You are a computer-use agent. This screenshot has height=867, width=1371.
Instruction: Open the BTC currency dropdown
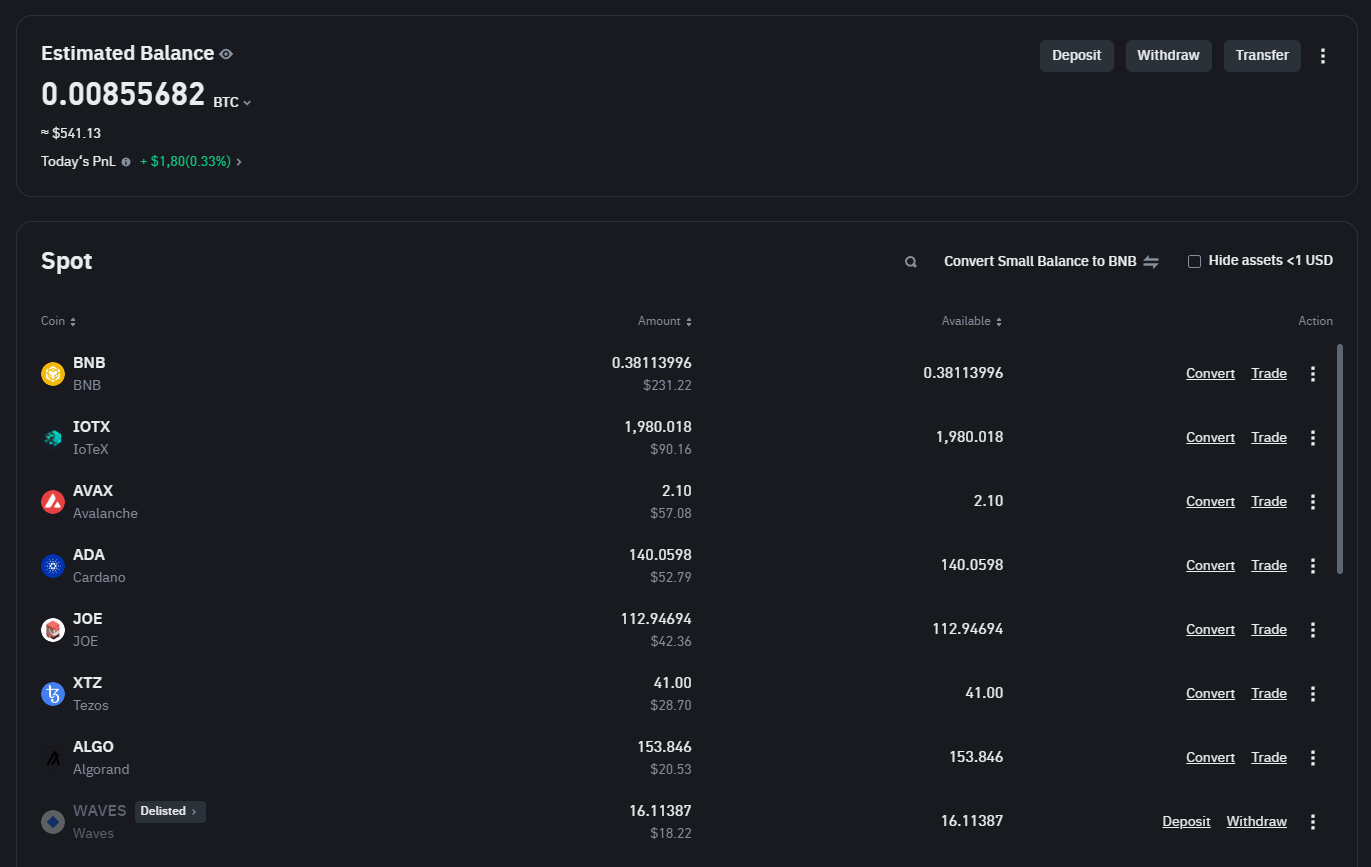[x=232, y=102]
